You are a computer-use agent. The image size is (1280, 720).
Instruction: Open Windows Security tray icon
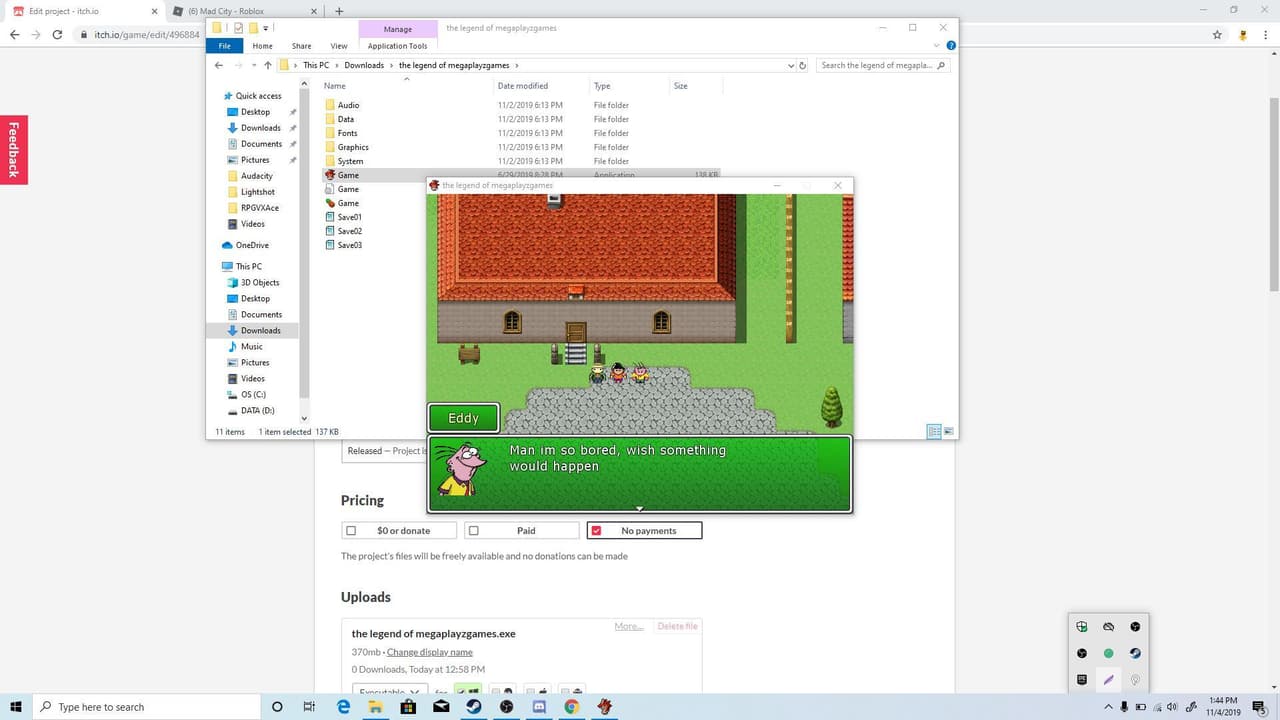[1082, 627]
